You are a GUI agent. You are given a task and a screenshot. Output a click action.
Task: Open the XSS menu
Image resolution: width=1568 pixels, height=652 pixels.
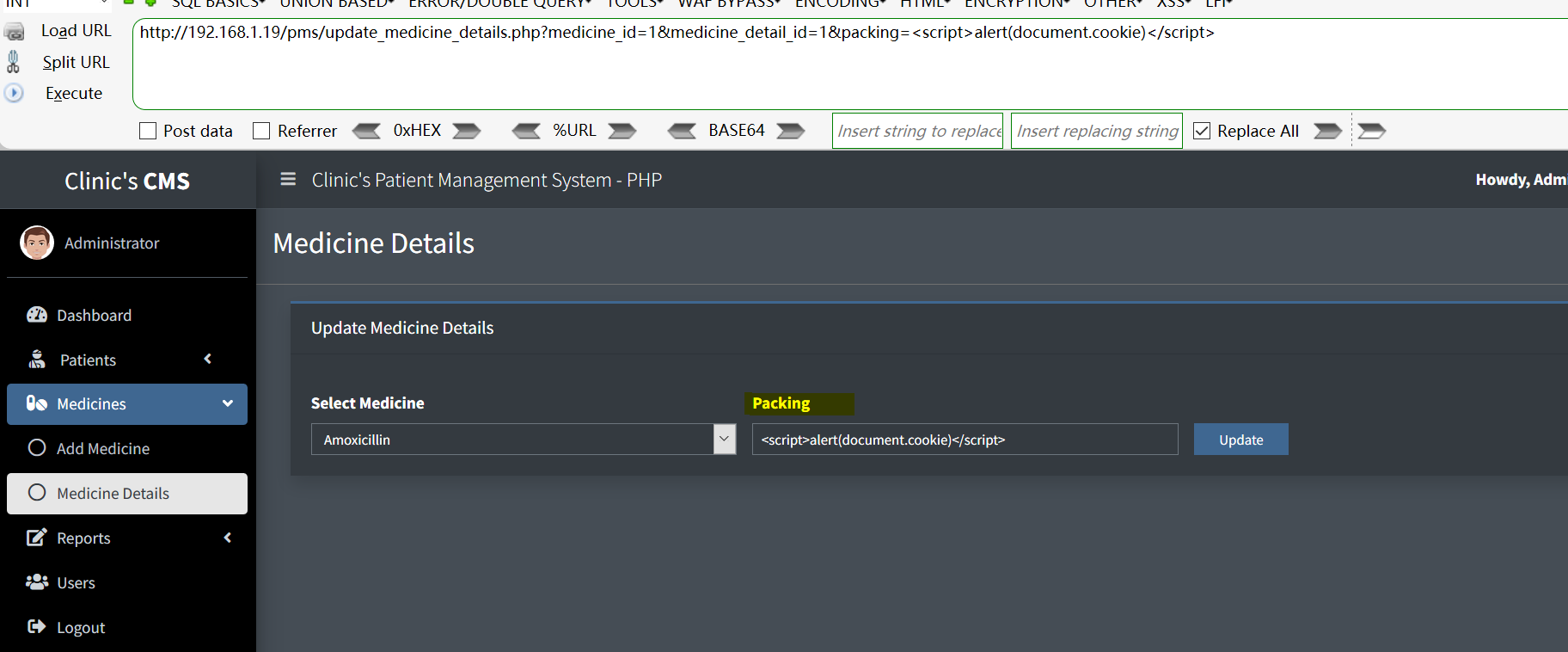click(1174, 4)
